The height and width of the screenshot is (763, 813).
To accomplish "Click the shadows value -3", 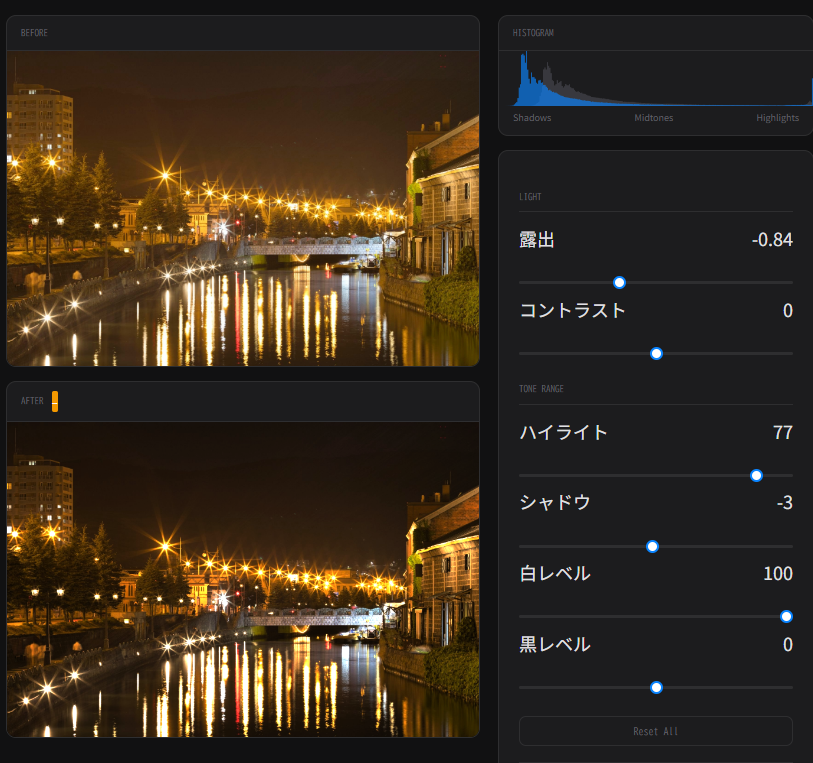I will [784, 503].
